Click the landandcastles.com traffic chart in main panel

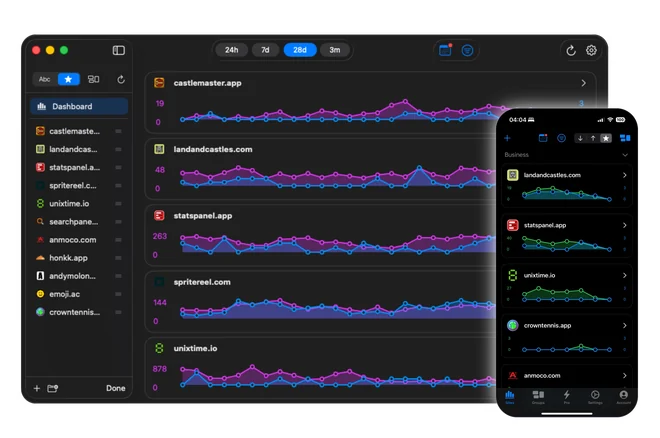[337, 177]
